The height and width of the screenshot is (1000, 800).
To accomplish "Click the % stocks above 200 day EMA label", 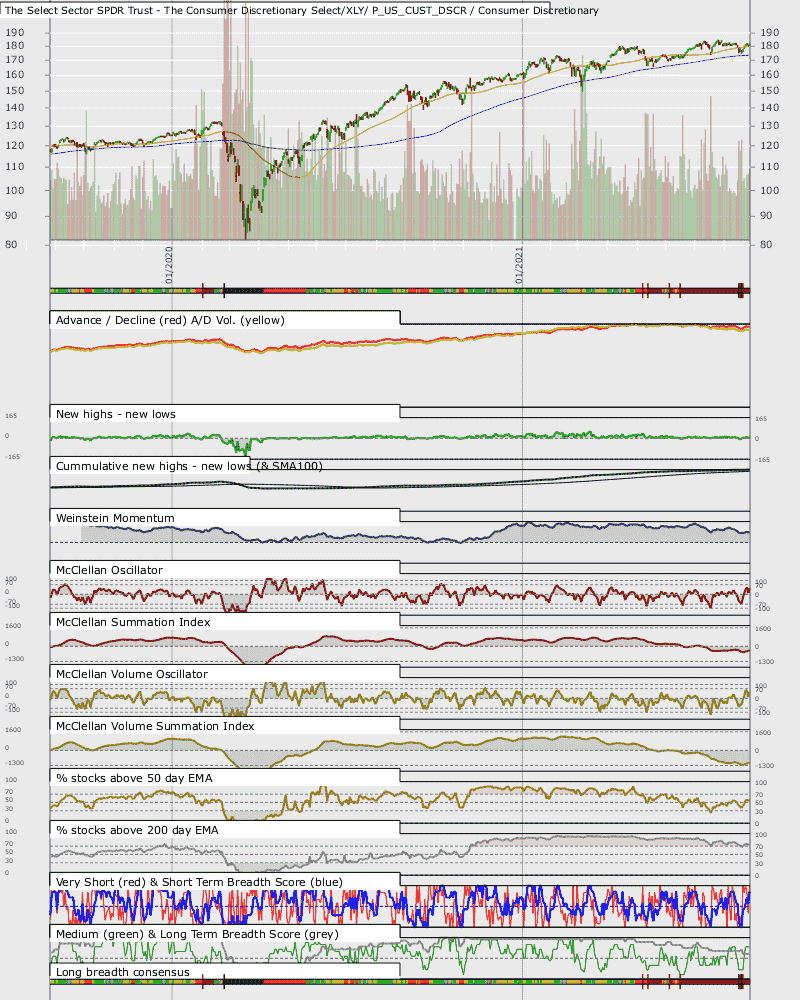I will point(137,830).
